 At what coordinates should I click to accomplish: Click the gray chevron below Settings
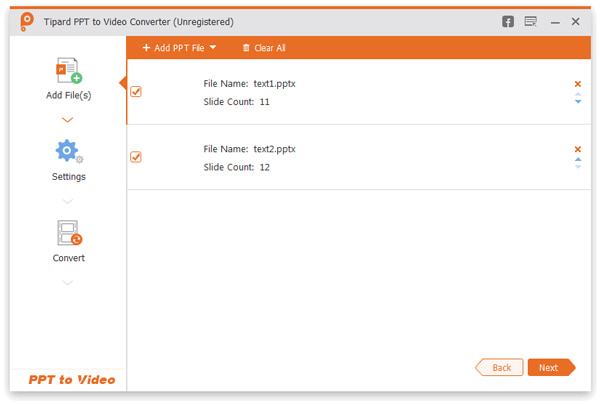click(68, 201)
